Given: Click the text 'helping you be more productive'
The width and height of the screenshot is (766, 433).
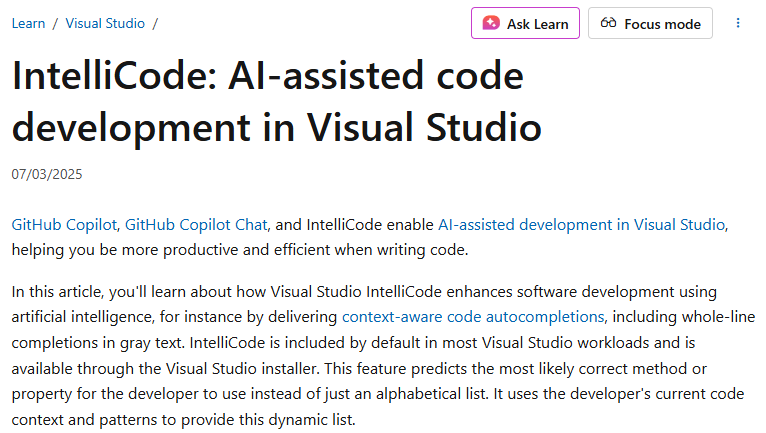Looking at the screenshot, I should click(x=120, y=249).
